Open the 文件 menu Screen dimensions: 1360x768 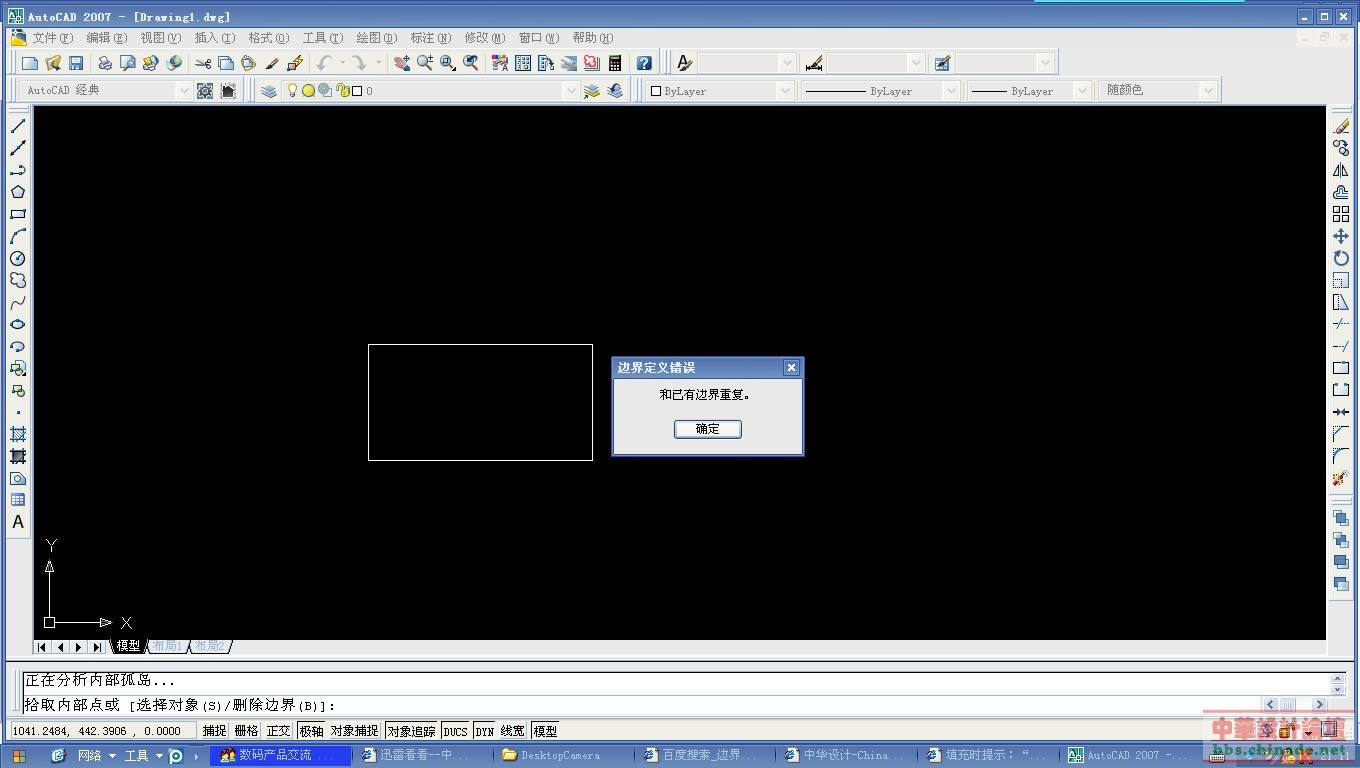click(52, 38)
